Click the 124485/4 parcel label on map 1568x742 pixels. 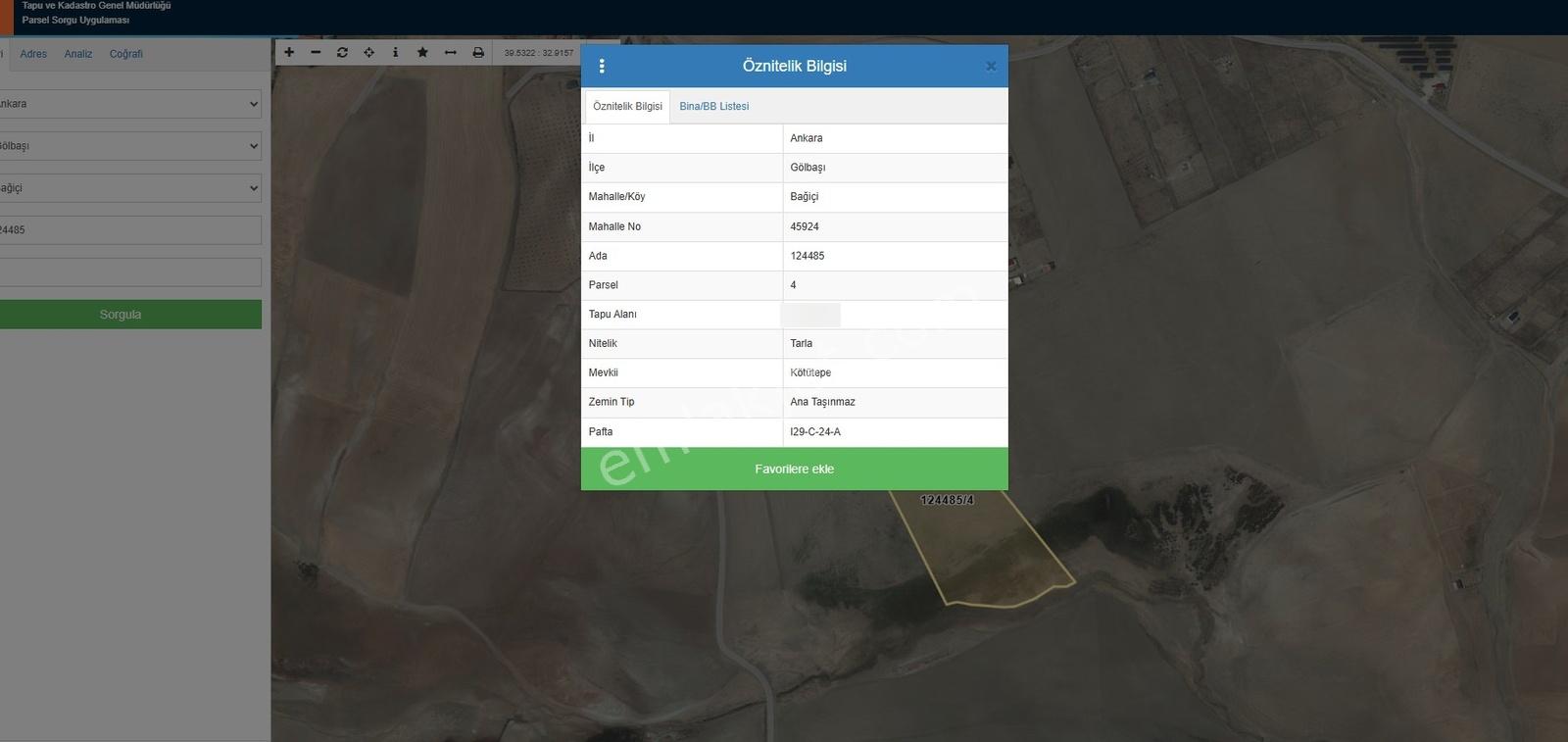click(x=948, y=501)
